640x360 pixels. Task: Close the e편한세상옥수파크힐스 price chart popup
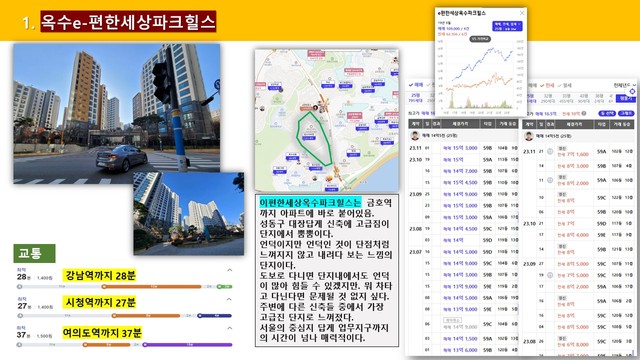tap(522, 13)
